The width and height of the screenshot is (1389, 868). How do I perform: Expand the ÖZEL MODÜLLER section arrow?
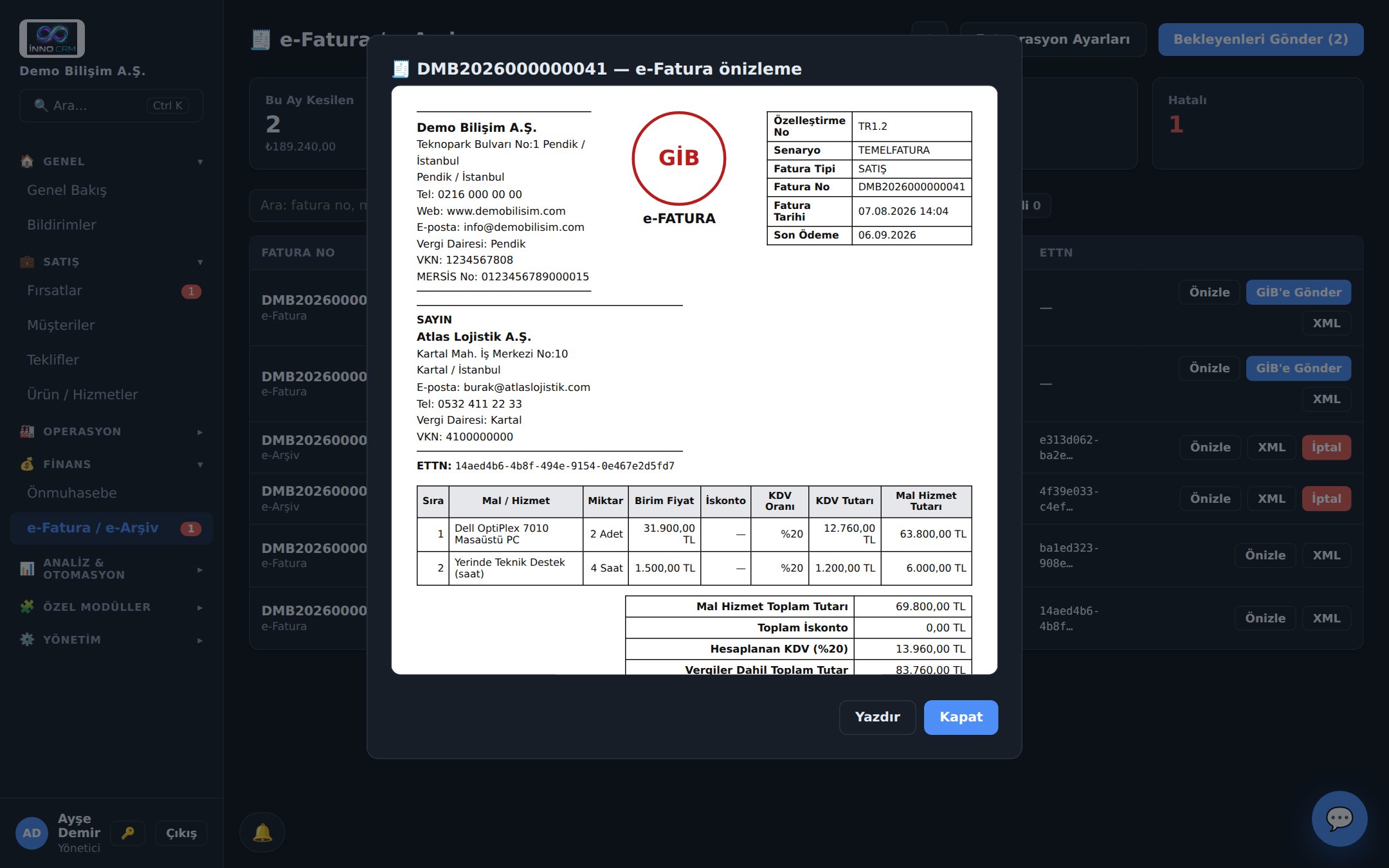200,608
